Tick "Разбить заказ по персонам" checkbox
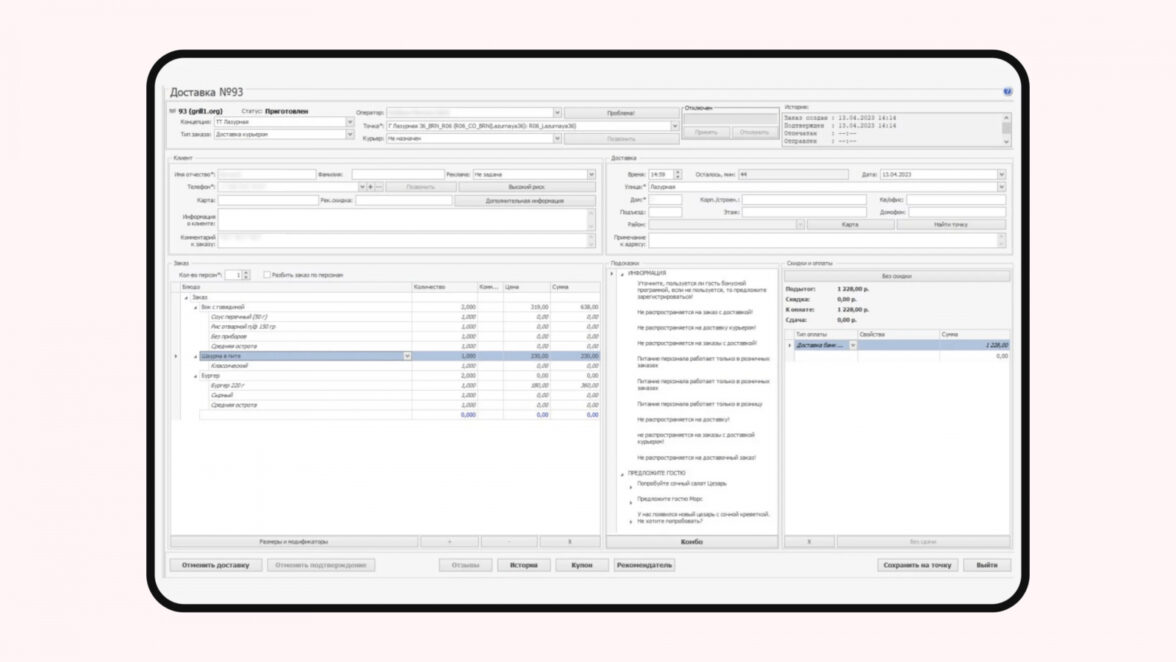This screenshot has height=662, width=1176. (x=266, y=275)
